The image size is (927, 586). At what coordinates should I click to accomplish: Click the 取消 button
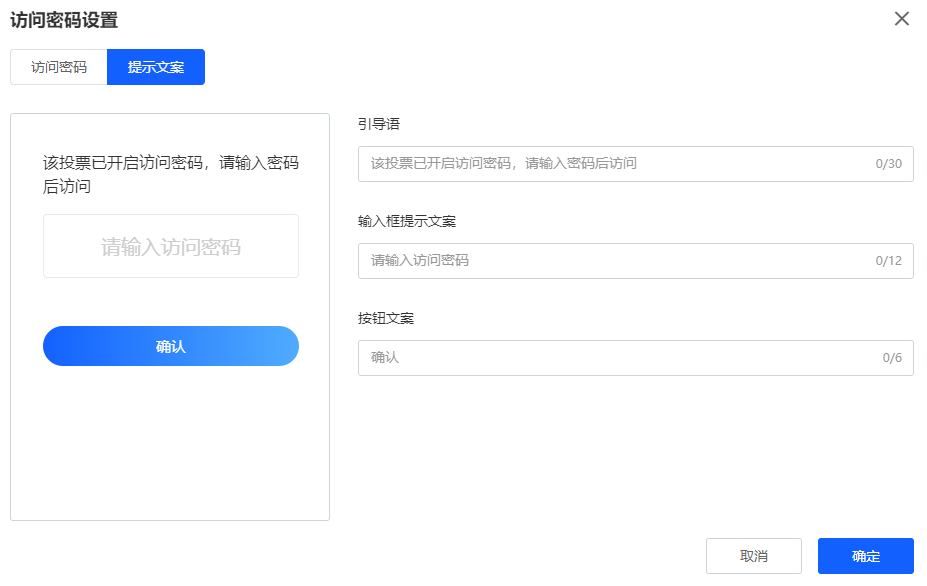tap(753, 556)
